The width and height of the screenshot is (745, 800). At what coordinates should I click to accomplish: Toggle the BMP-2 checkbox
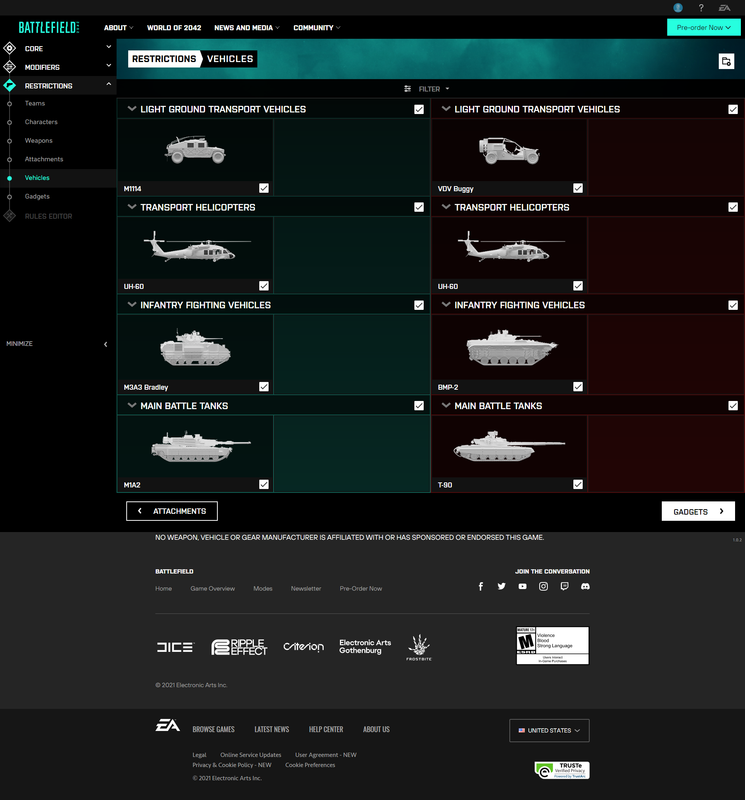click(578, 387)
